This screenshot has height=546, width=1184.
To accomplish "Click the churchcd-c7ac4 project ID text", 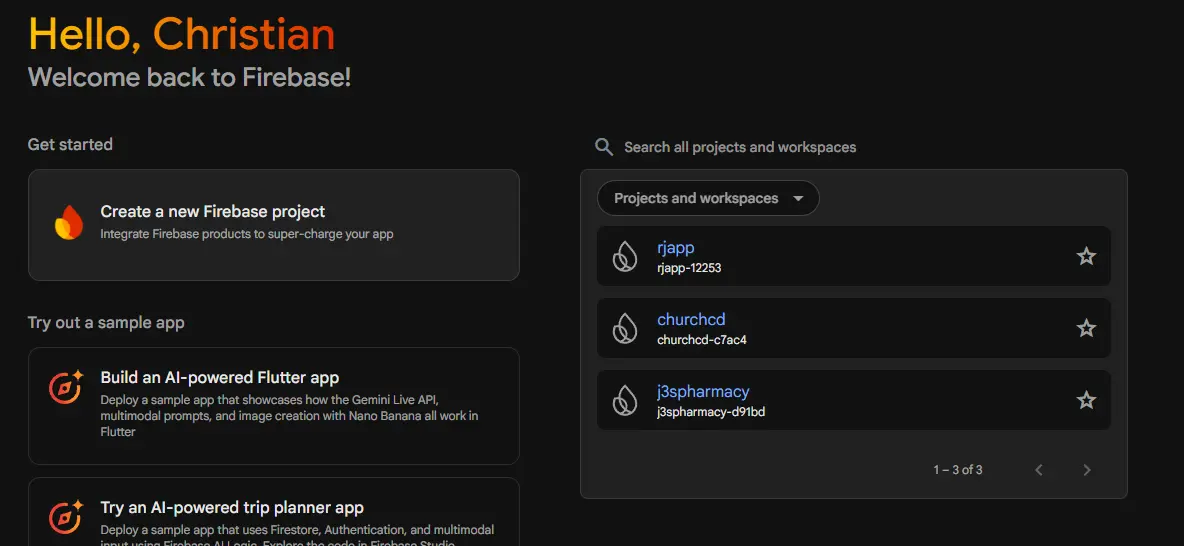I will pyautogui.click(x=701, y=340).
